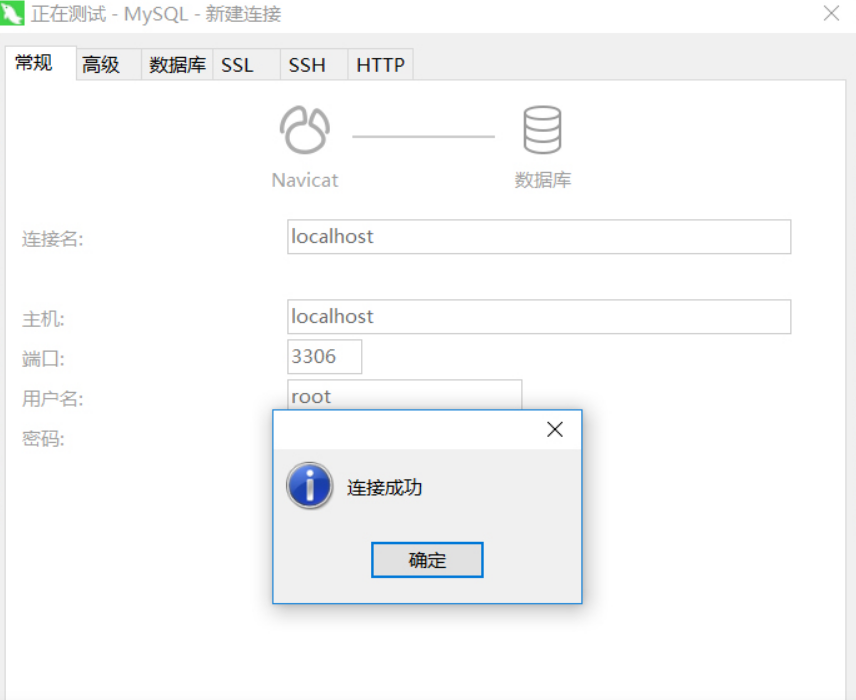Focus the 连接名 input field
The height and width of the screenshot is (700, 856).
539,236
